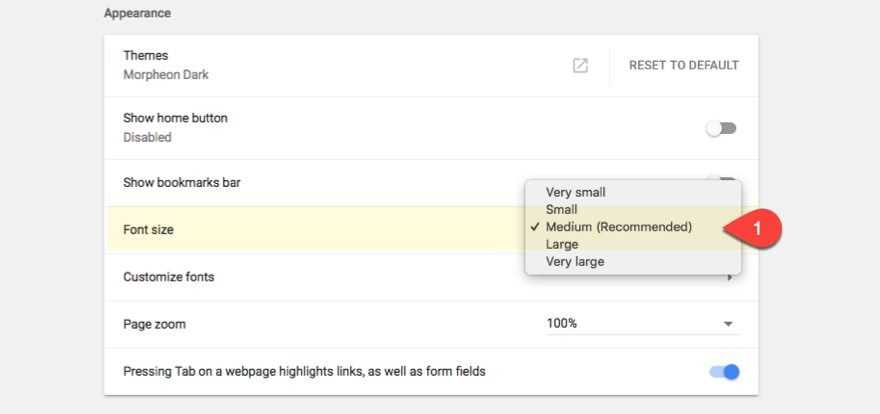Click the Morpheon Dark theme name

166,74
